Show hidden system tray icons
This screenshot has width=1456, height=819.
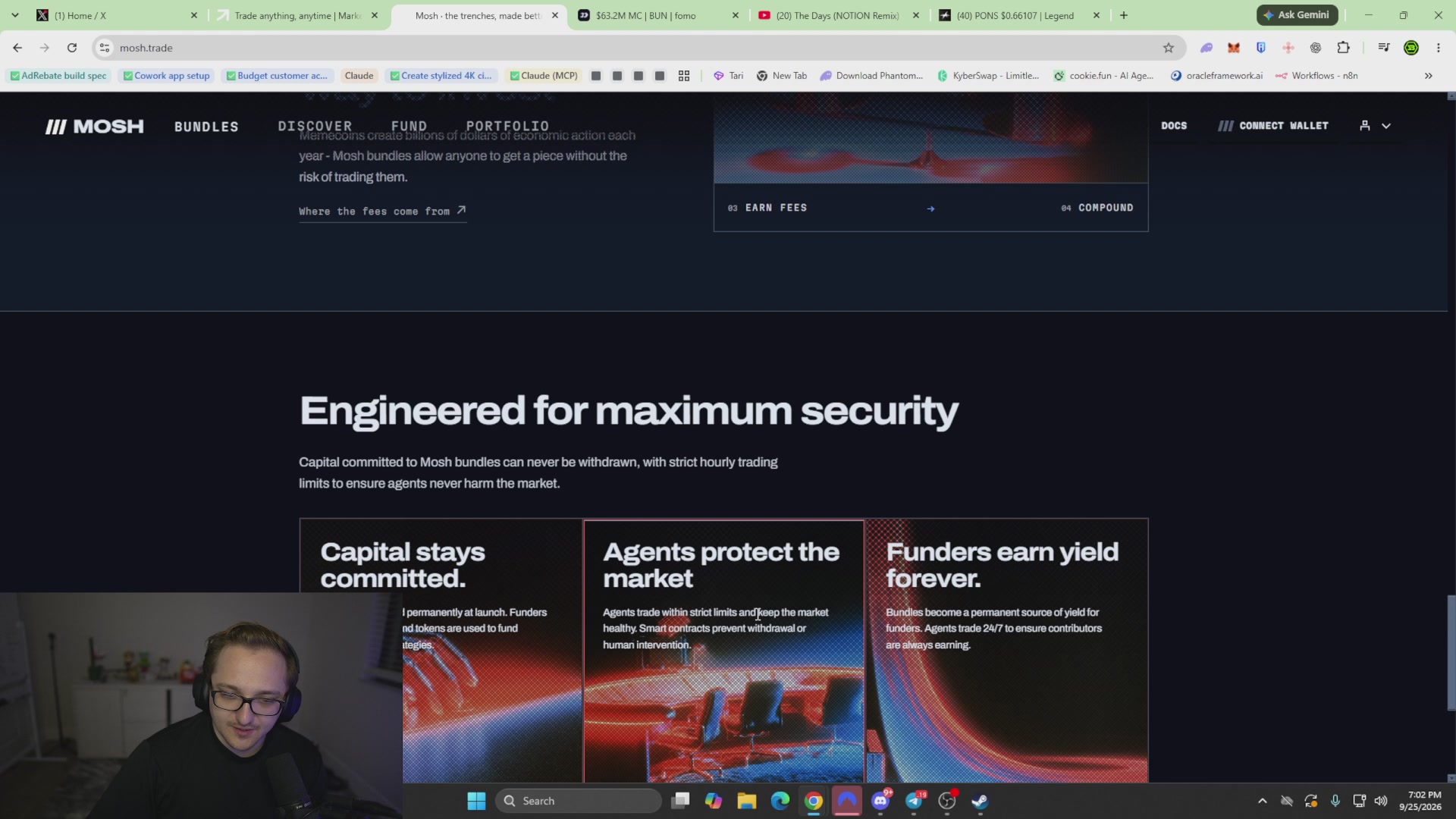pos(1263,801)
